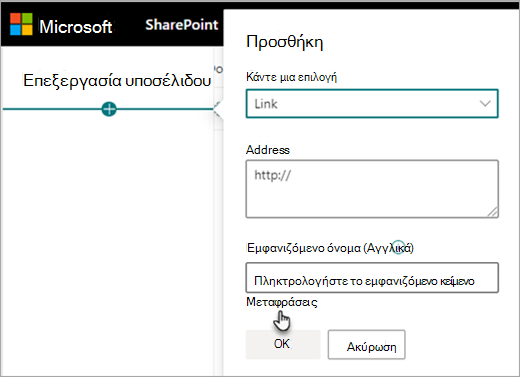Click the display name text field
This screenshot has height=377, width=520.
click(x=372, y=278)
